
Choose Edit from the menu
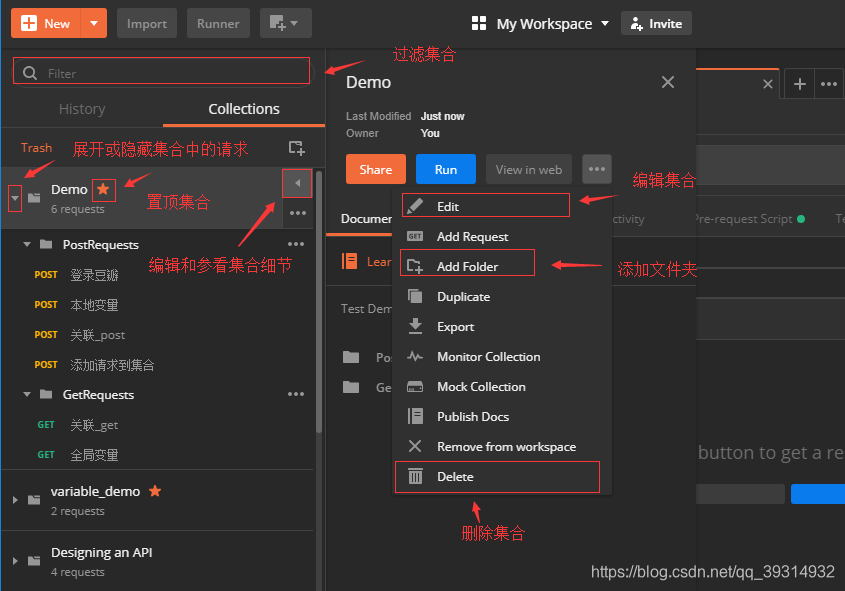(502, 206)
